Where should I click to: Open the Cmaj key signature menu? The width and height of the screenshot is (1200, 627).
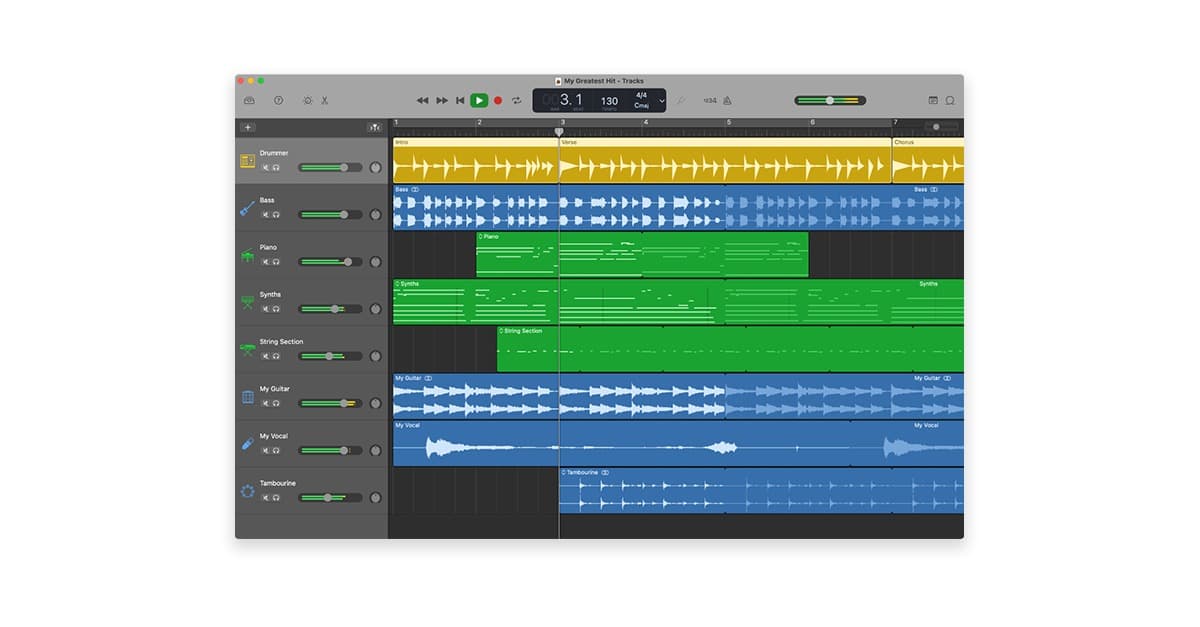(x=641, y=105)
